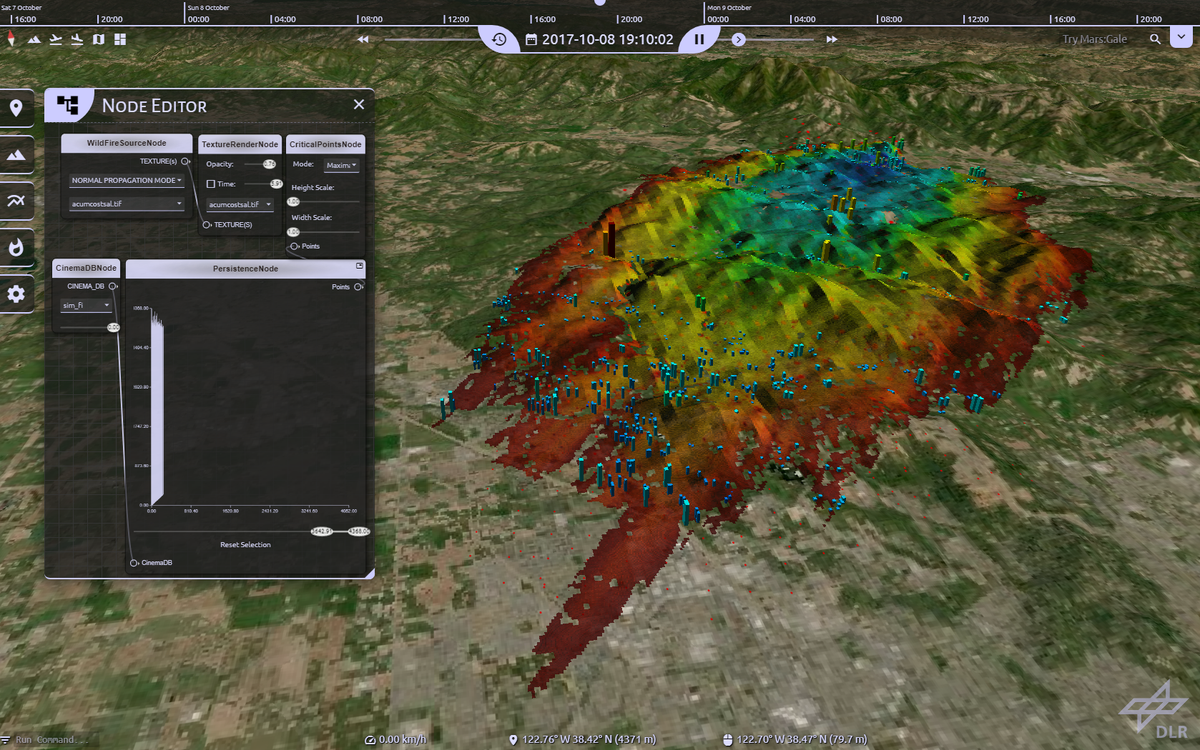Viewport: 1200px width, 750px height.
Task: Select the location pin tool in sidebar
Action: [15, 107]
